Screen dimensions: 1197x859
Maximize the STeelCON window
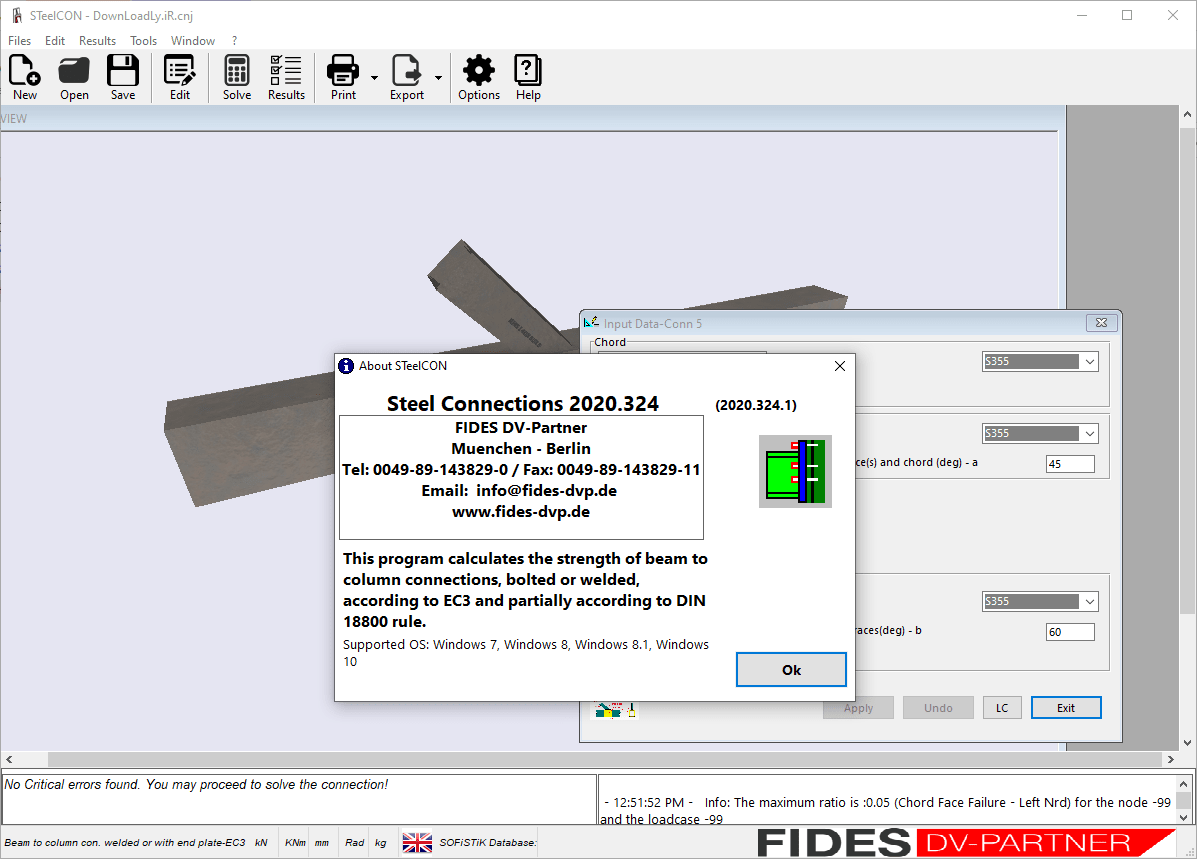[1127, 15]
